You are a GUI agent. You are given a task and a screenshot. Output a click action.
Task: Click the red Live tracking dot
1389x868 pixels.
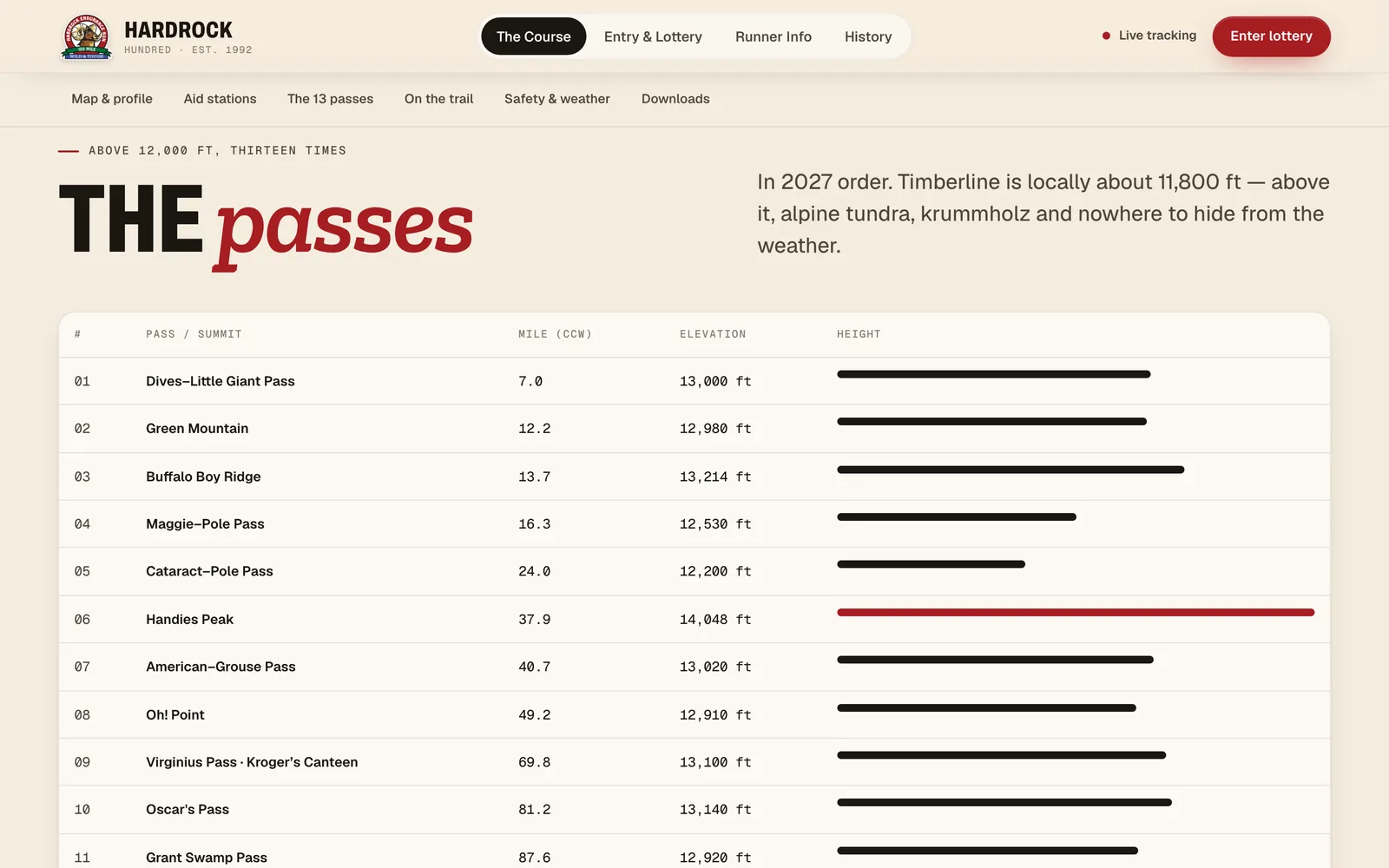tap(1106, 36)
